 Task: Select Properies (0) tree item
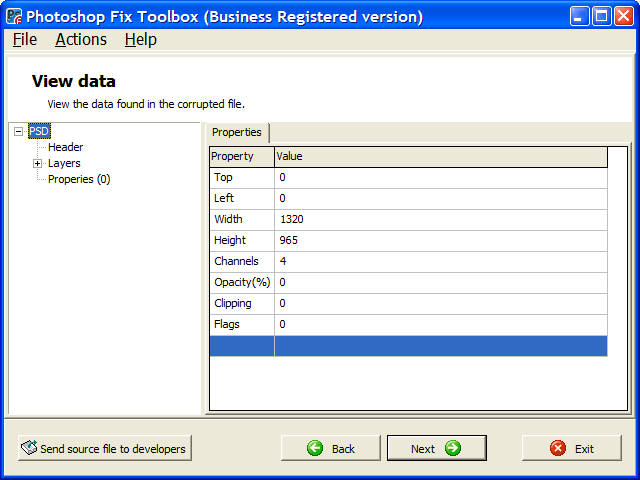coord(79,179)
